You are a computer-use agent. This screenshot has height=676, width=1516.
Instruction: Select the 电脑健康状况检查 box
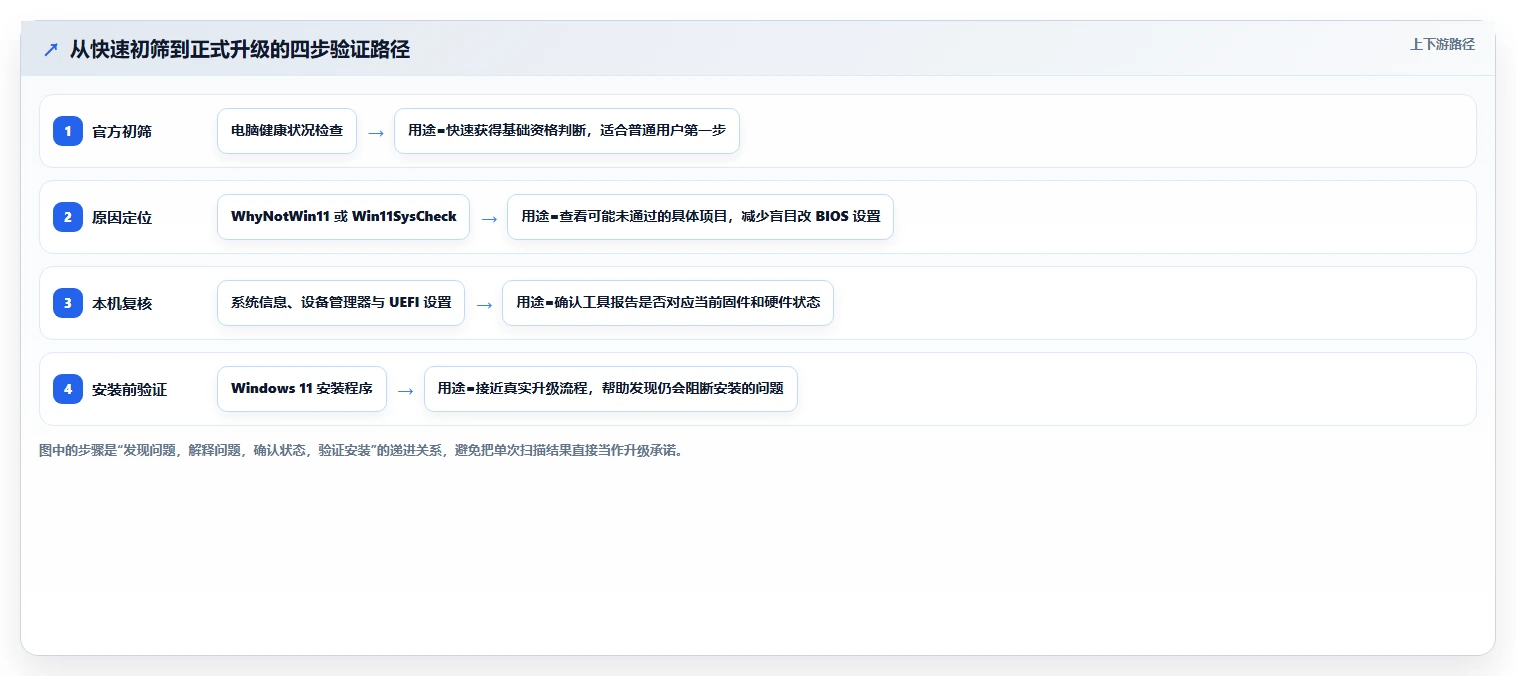point(287,131)
